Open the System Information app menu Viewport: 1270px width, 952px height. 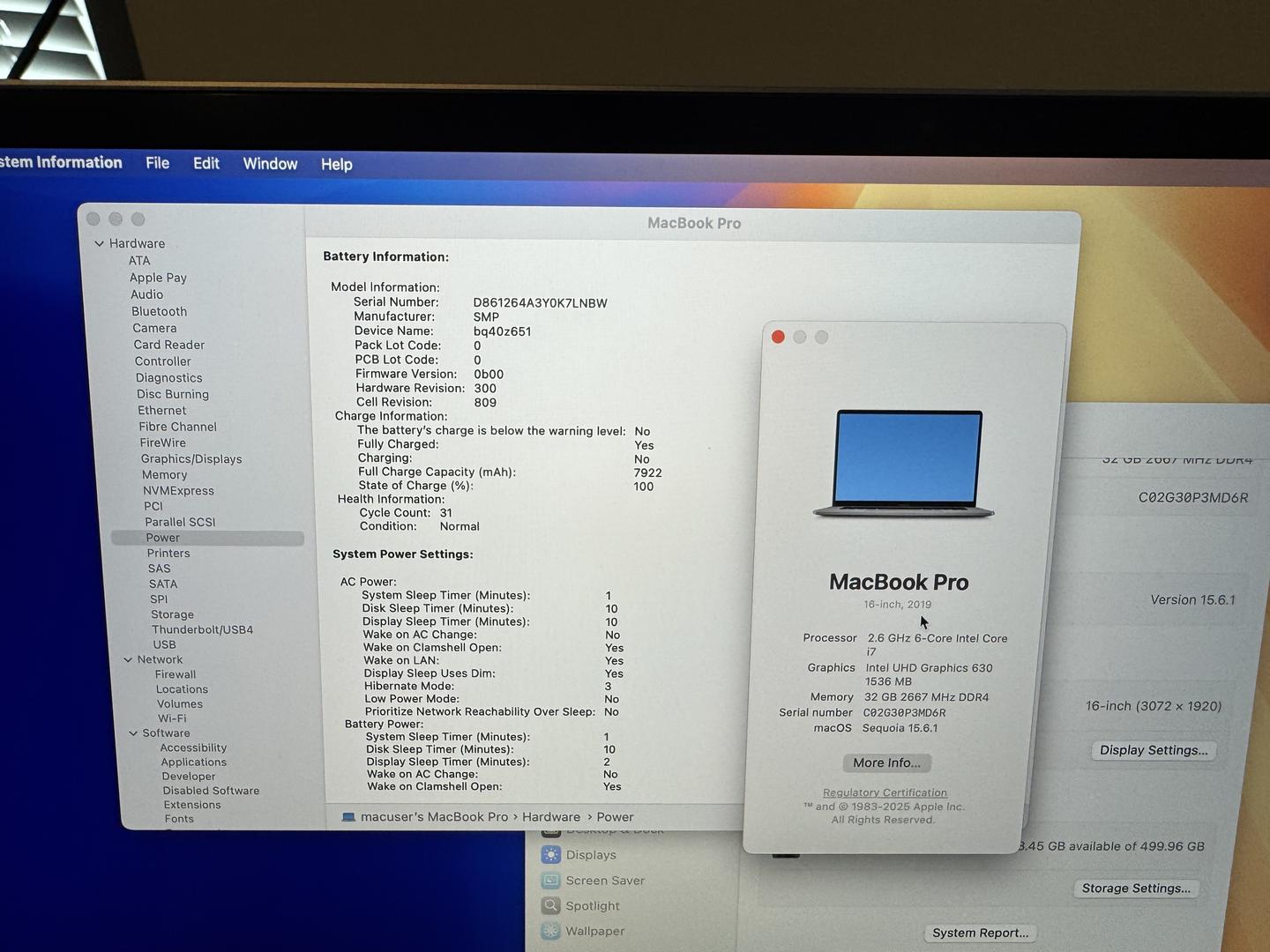pyautogui.click(x=61, y=162)
